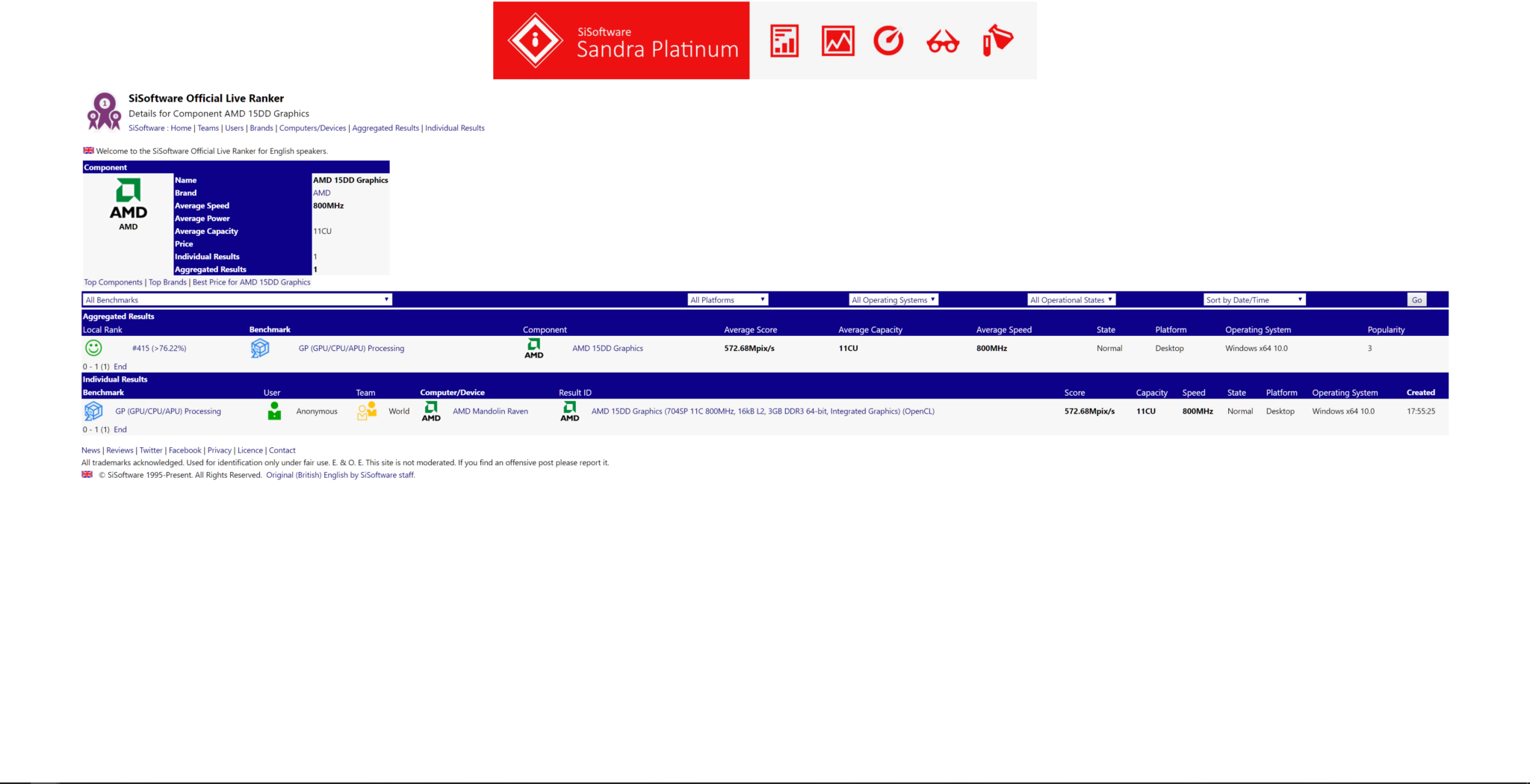Go to Home in the navigation links
The width and height of the screenshot is (1530, 784).
pos(181,128)
